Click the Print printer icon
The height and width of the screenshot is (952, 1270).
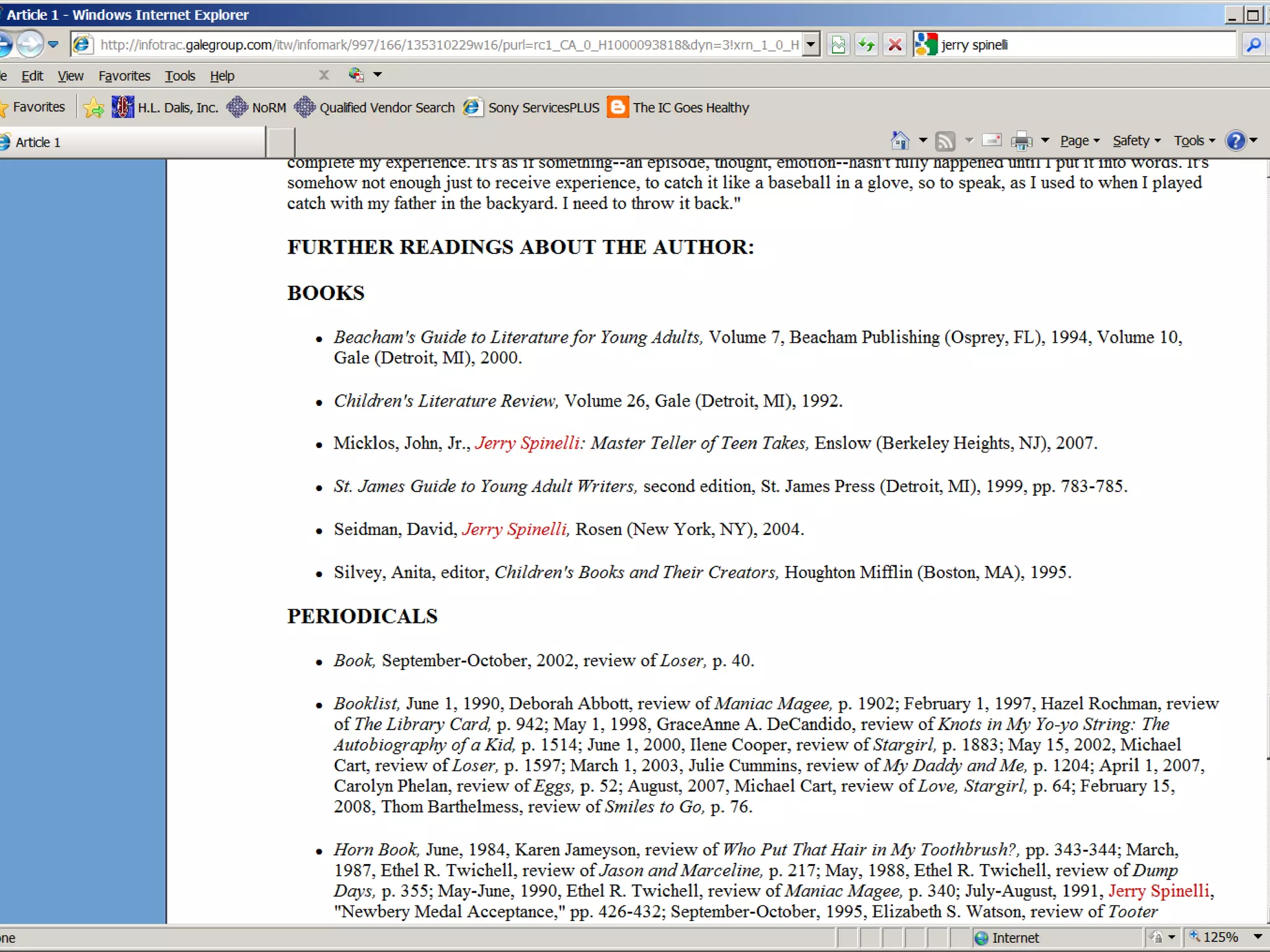point(1021,141)
